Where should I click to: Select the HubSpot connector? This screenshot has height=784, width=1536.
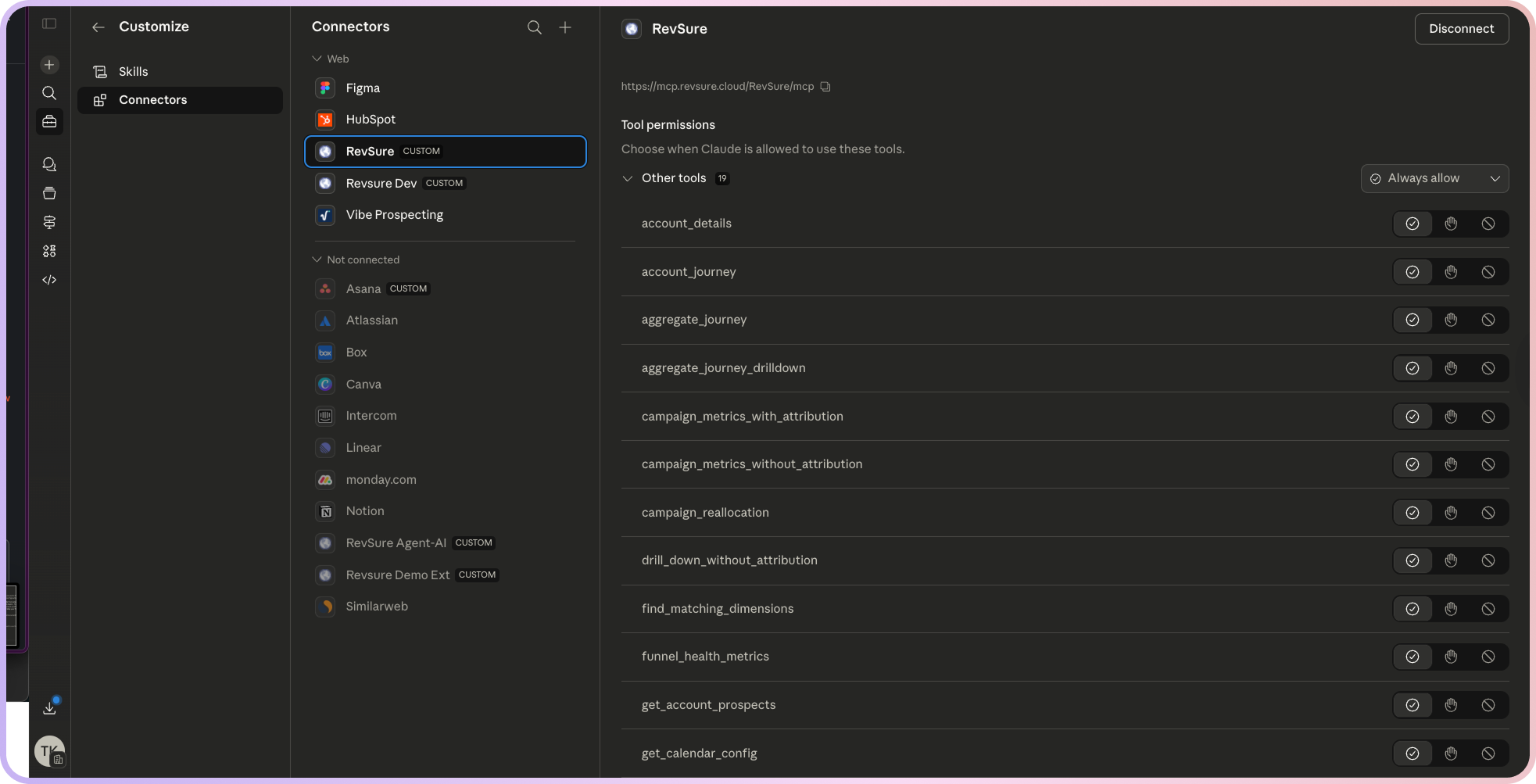(445, 120)
